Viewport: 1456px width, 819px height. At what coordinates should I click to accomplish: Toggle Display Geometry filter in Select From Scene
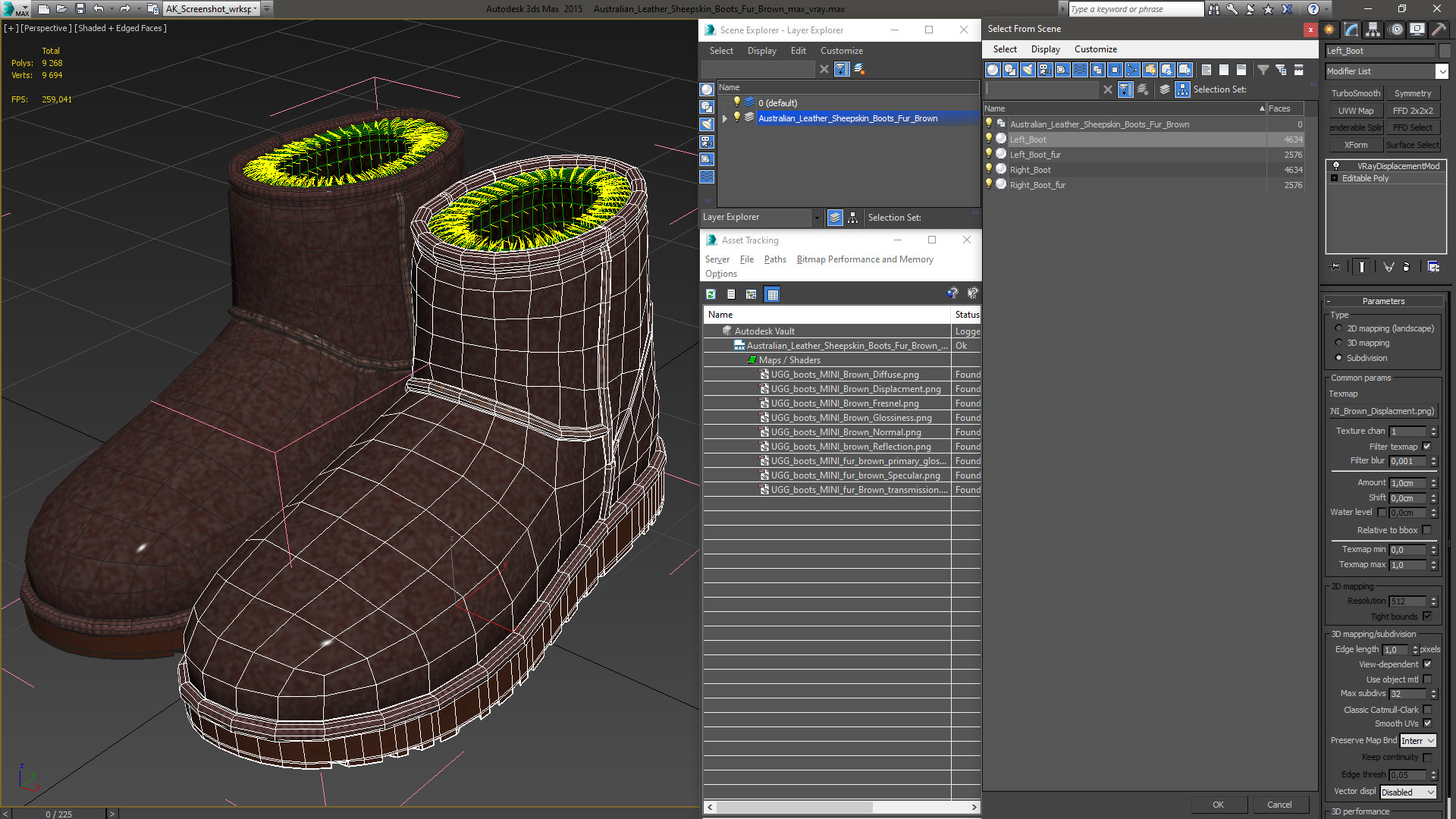[993, 70]
